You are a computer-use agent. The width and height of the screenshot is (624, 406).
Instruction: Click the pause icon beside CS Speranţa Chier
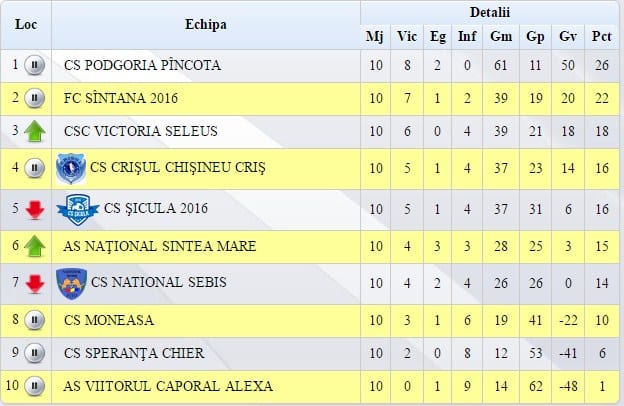coord(35,353)
